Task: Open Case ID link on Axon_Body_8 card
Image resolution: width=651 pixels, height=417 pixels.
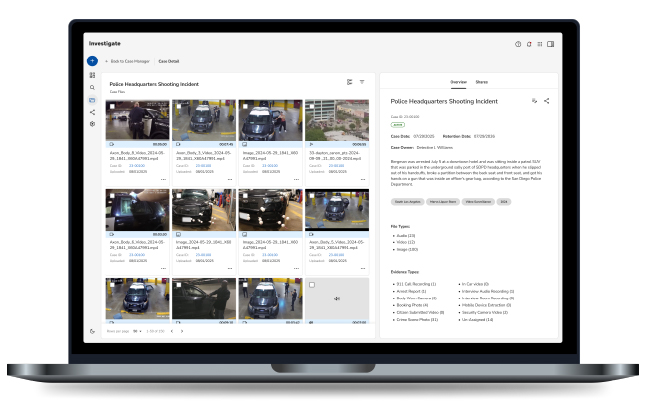Action: 137,166
